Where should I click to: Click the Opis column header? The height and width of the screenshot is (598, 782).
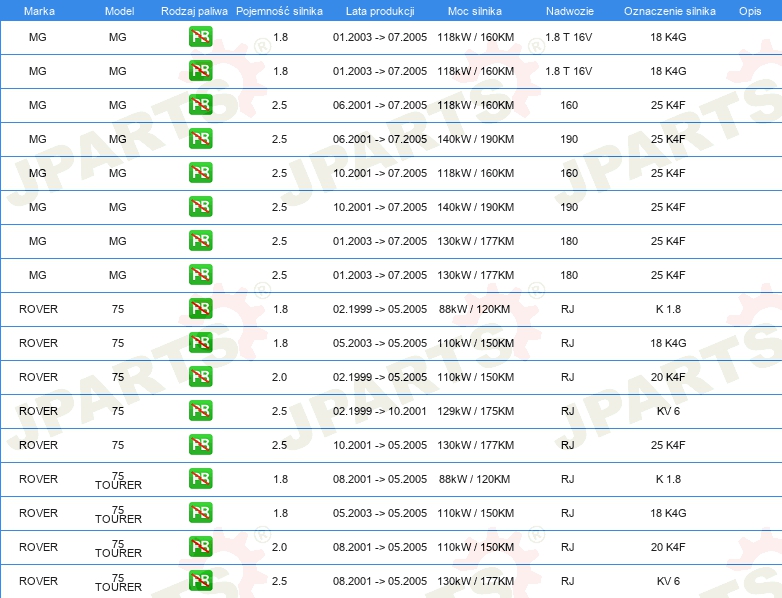click(x=750, y=11)
